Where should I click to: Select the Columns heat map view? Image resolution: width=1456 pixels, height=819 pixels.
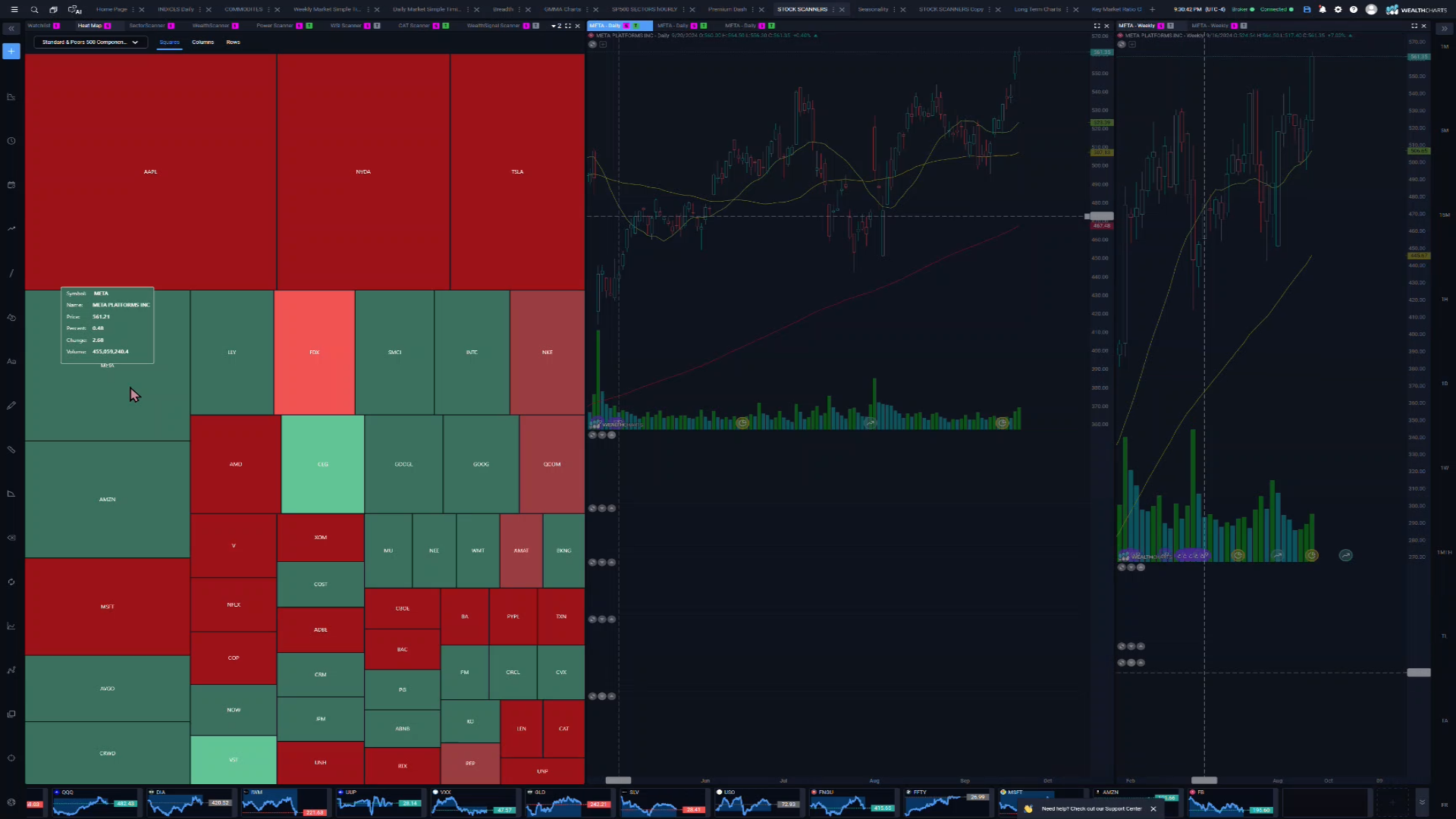point(202,42)
